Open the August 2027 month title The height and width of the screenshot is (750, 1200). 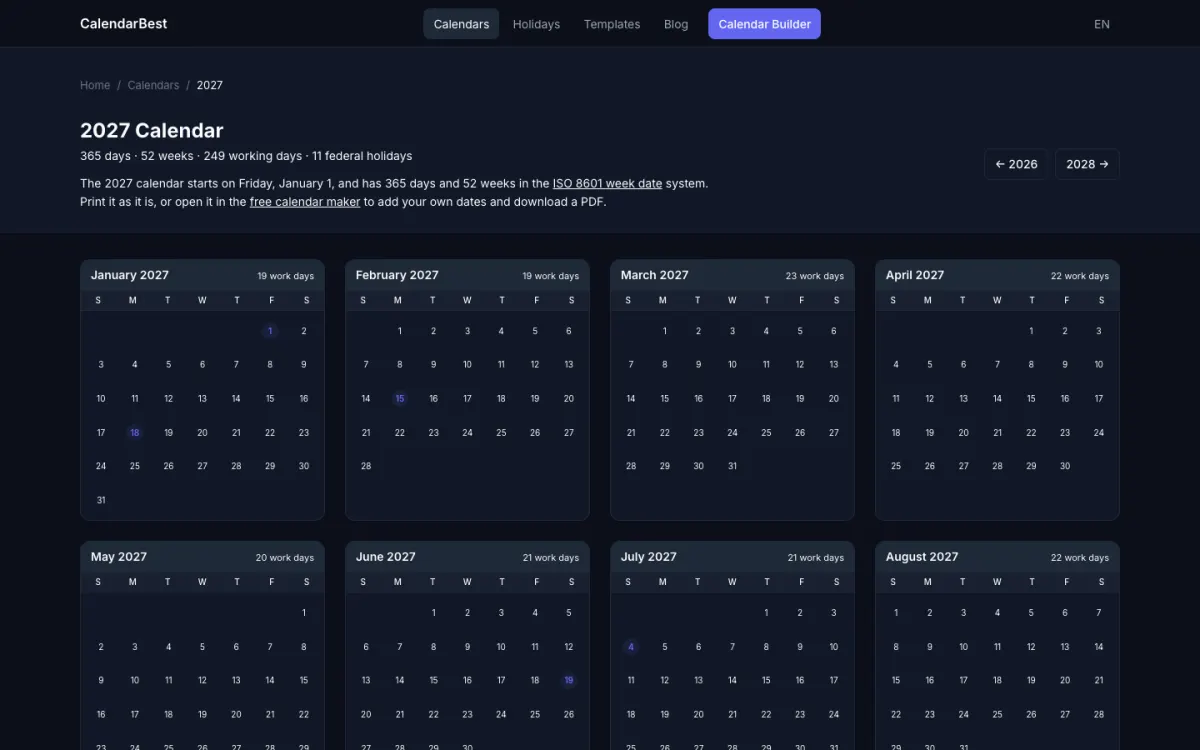click(922, 557)
